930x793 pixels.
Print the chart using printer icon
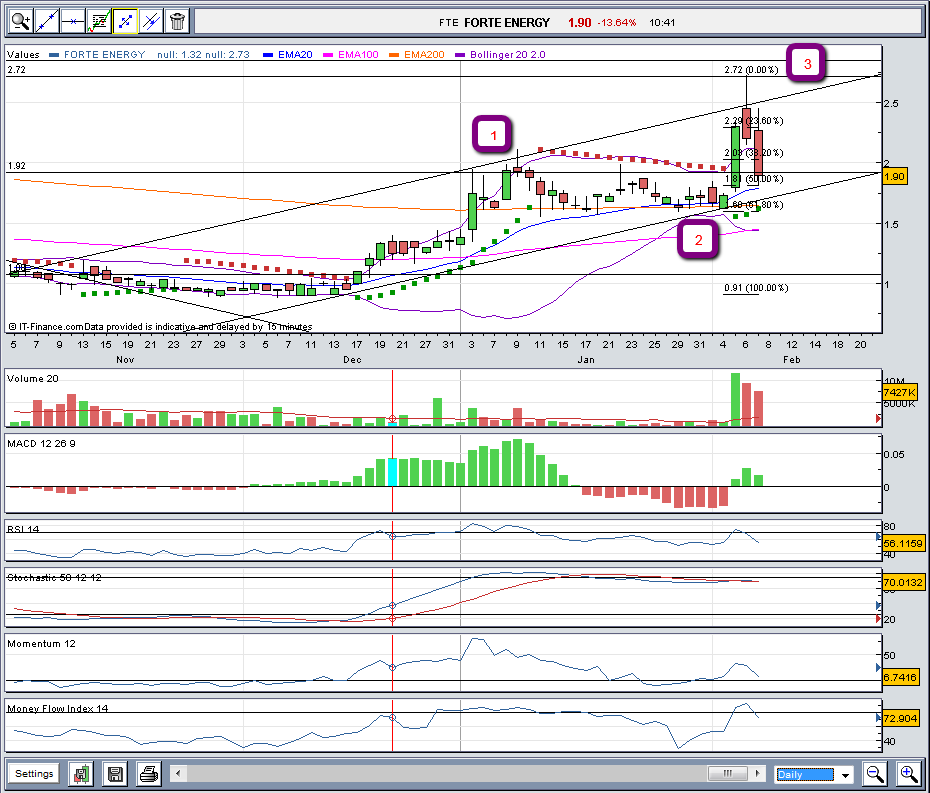click(x=148, y=774)
